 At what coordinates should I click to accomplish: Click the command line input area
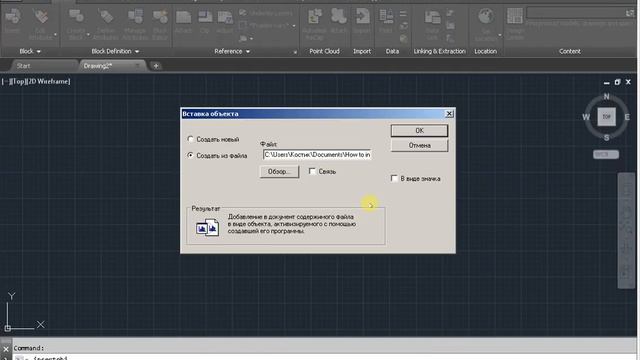point(324,358)
